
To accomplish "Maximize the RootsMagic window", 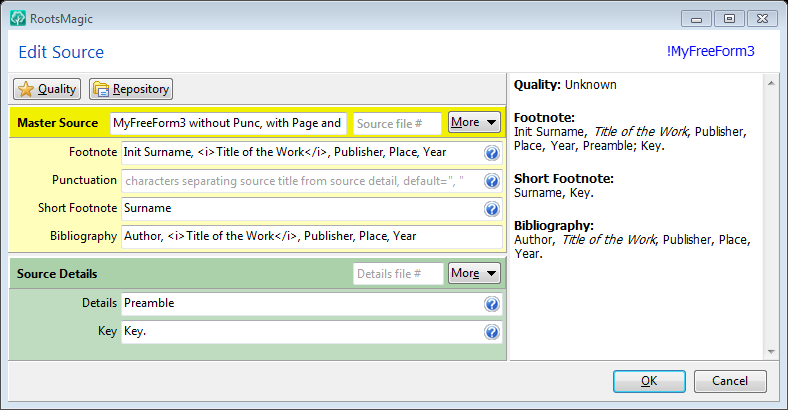I will pyautogui.click(x=729, y=19).
